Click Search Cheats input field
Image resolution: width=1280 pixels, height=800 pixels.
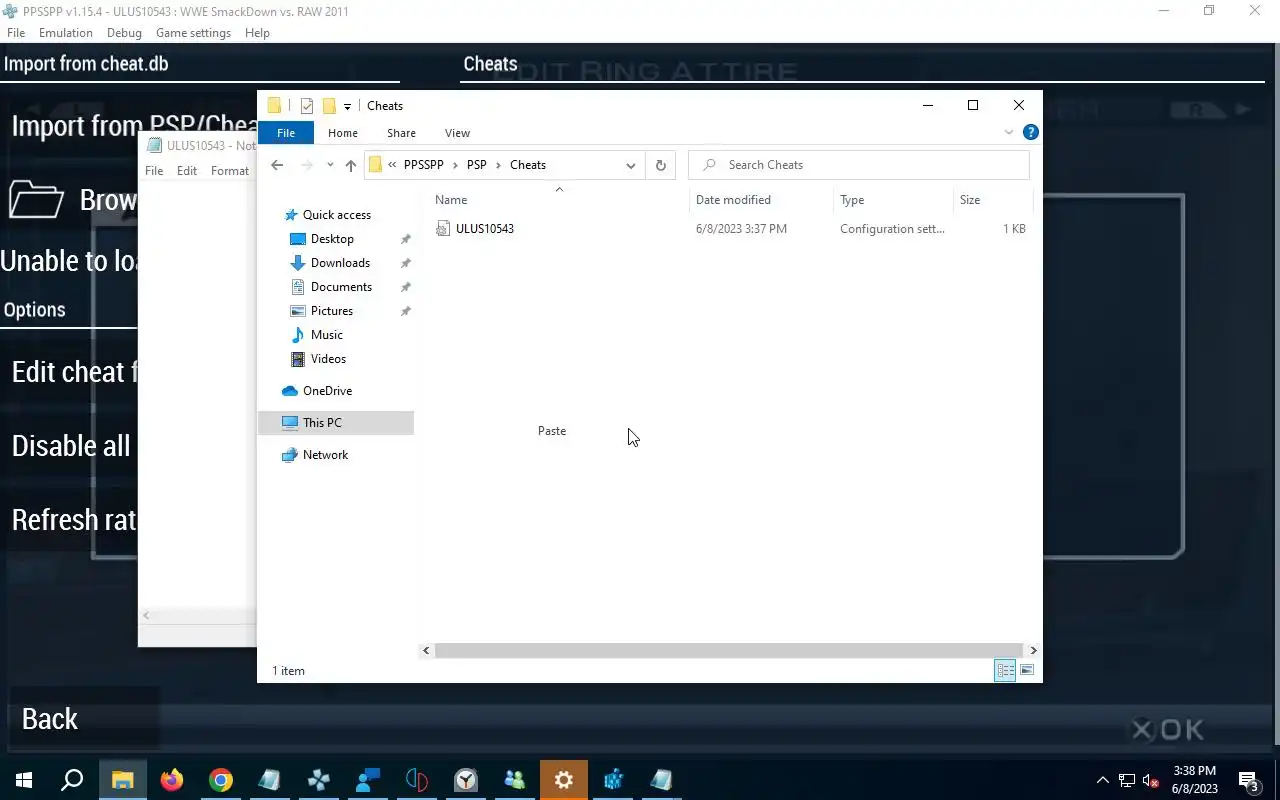click(859, 165)
